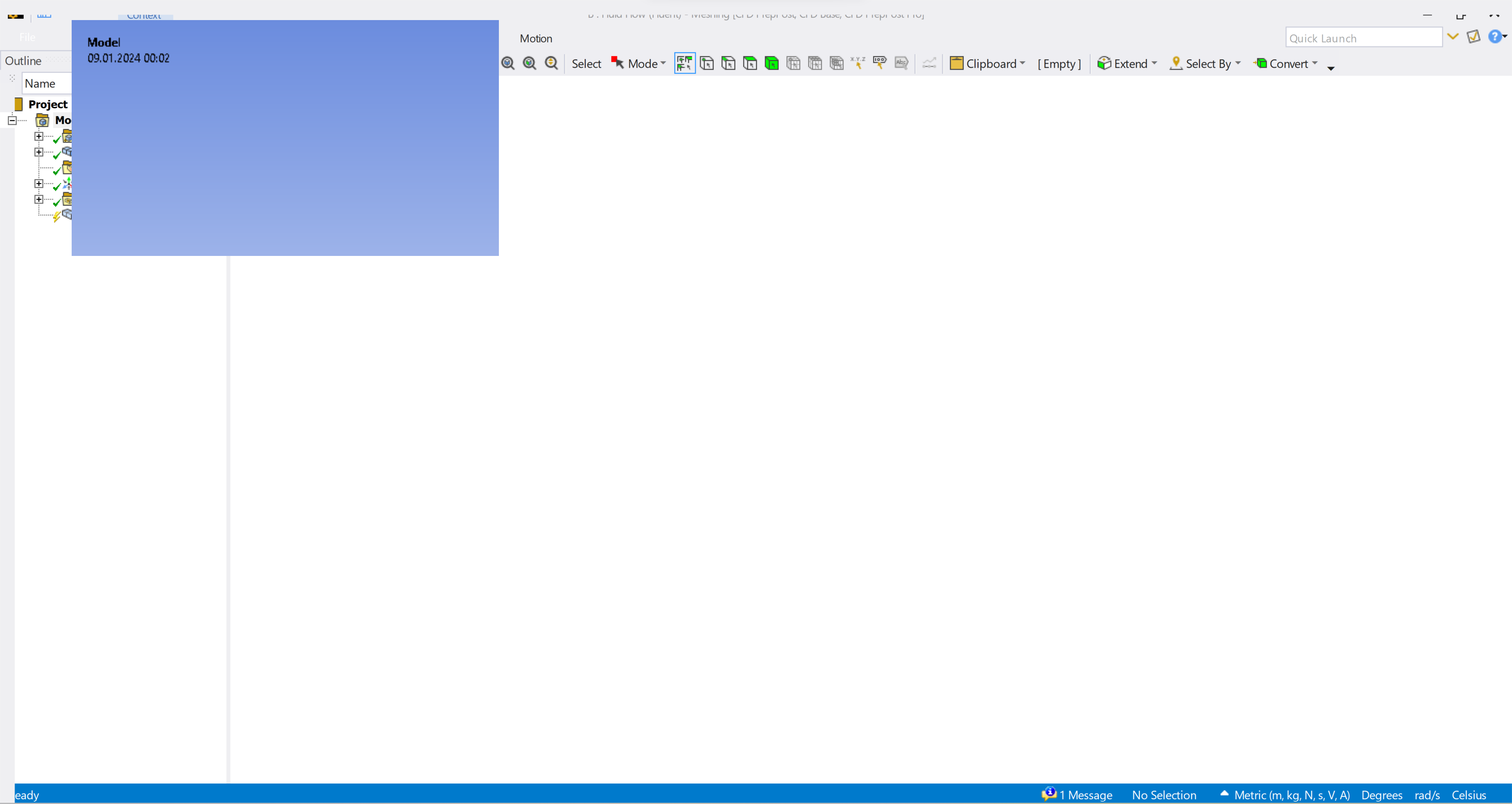This screenshot has width=1512, height=804.
Task: Collapse the Model tree node
Action: (12, 120)
